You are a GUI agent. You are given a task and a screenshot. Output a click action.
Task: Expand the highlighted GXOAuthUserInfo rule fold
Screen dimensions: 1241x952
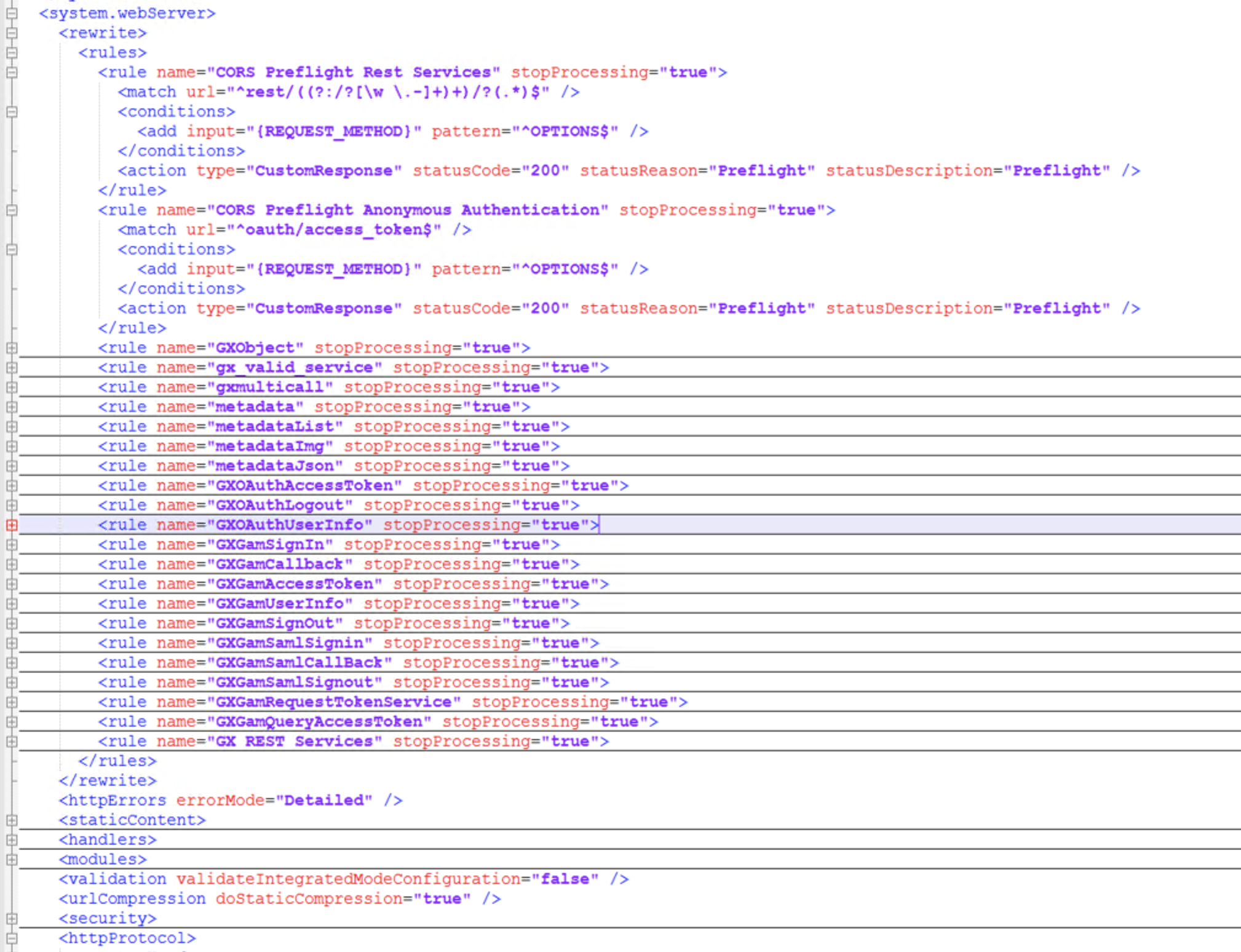pyautogui.click(x=11, y=525)
